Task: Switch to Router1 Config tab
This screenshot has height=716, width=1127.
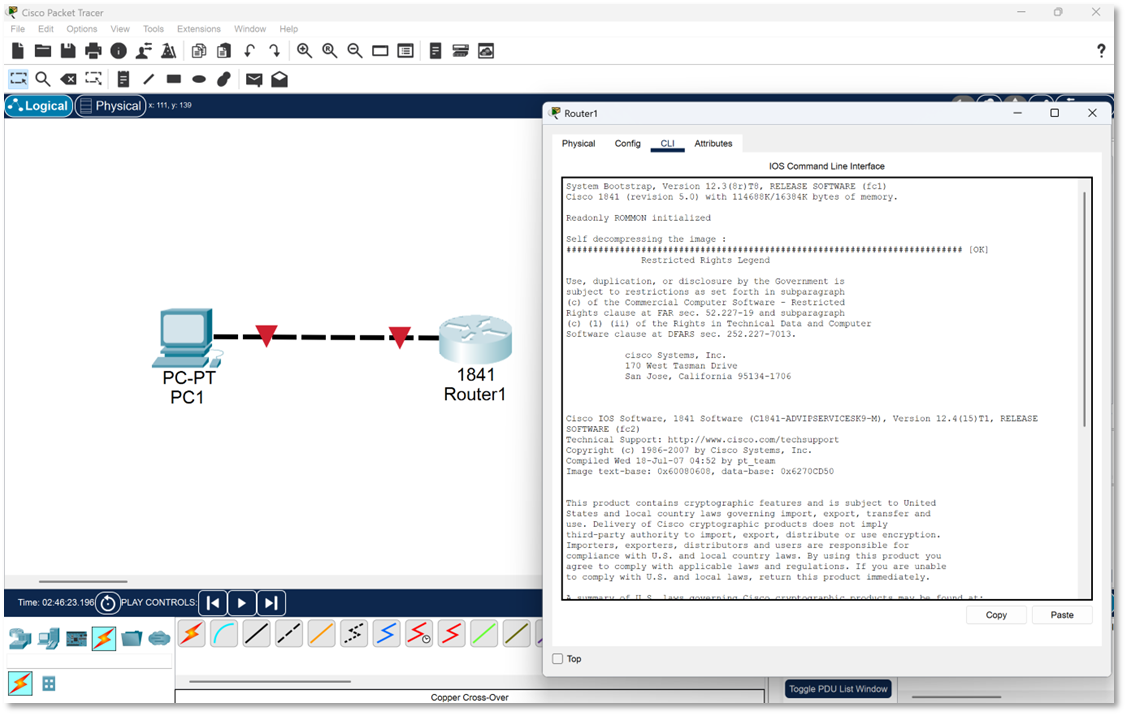Action: (x=627, y=144)
